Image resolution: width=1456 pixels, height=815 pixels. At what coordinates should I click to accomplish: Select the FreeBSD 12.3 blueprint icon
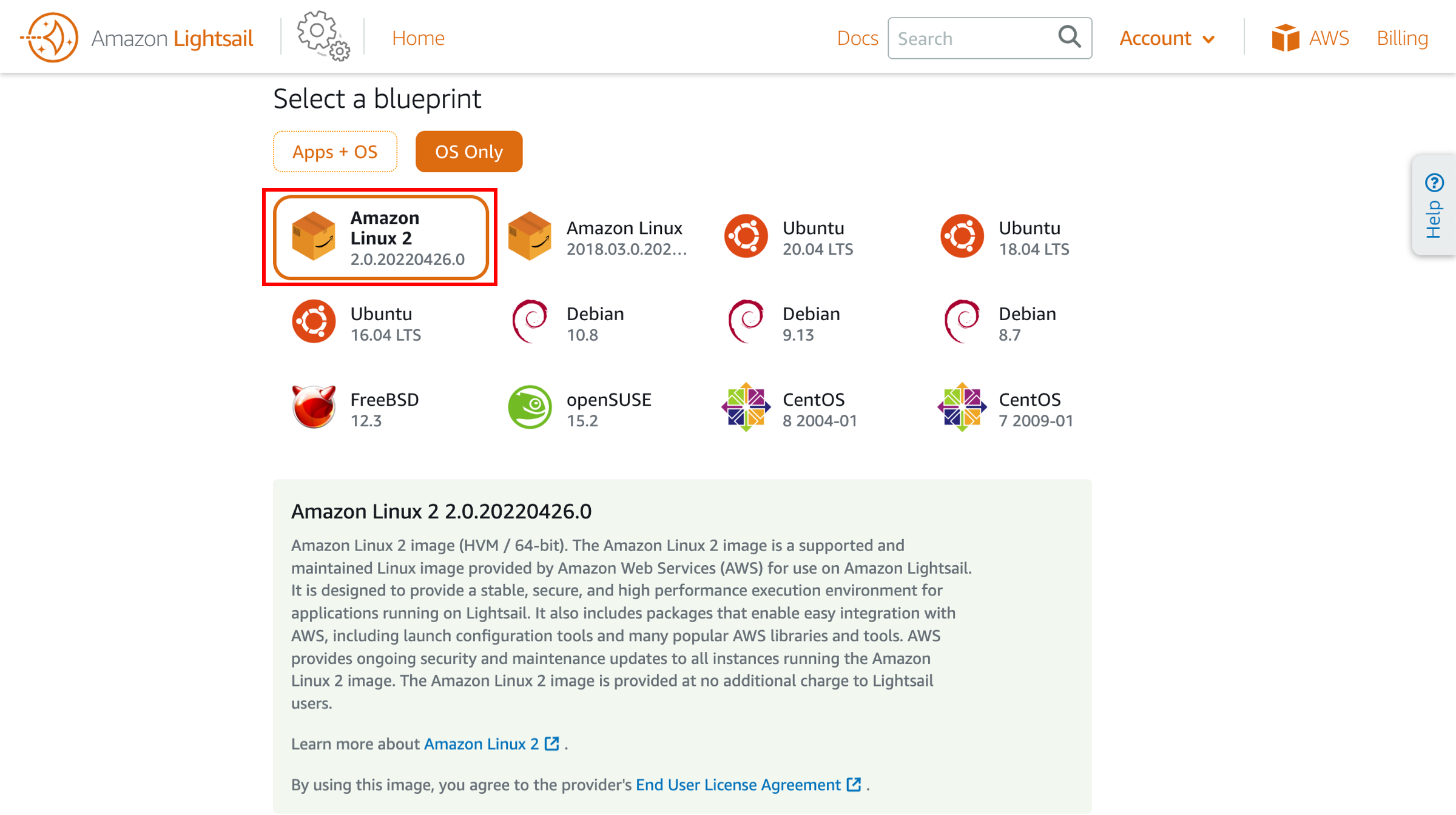[x=314, y=407]
